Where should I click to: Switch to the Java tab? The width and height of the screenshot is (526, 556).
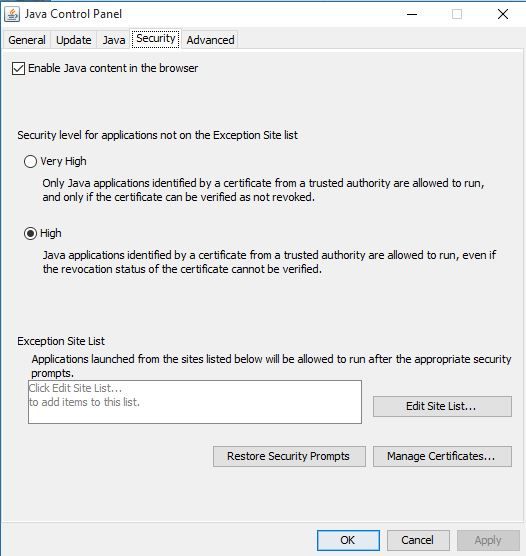[114, 40]
